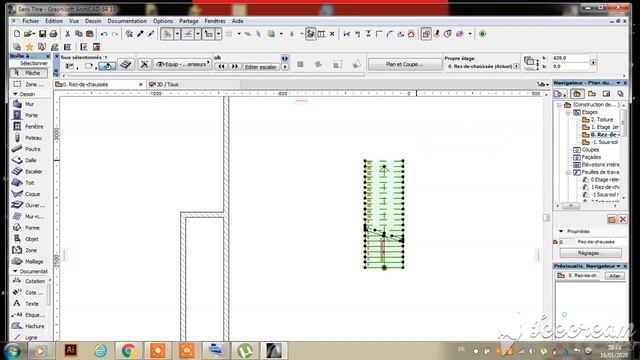This screenshot has width=640, height=360.
Task: Click the Plan et Coupe... button
Action: [404, 64]
